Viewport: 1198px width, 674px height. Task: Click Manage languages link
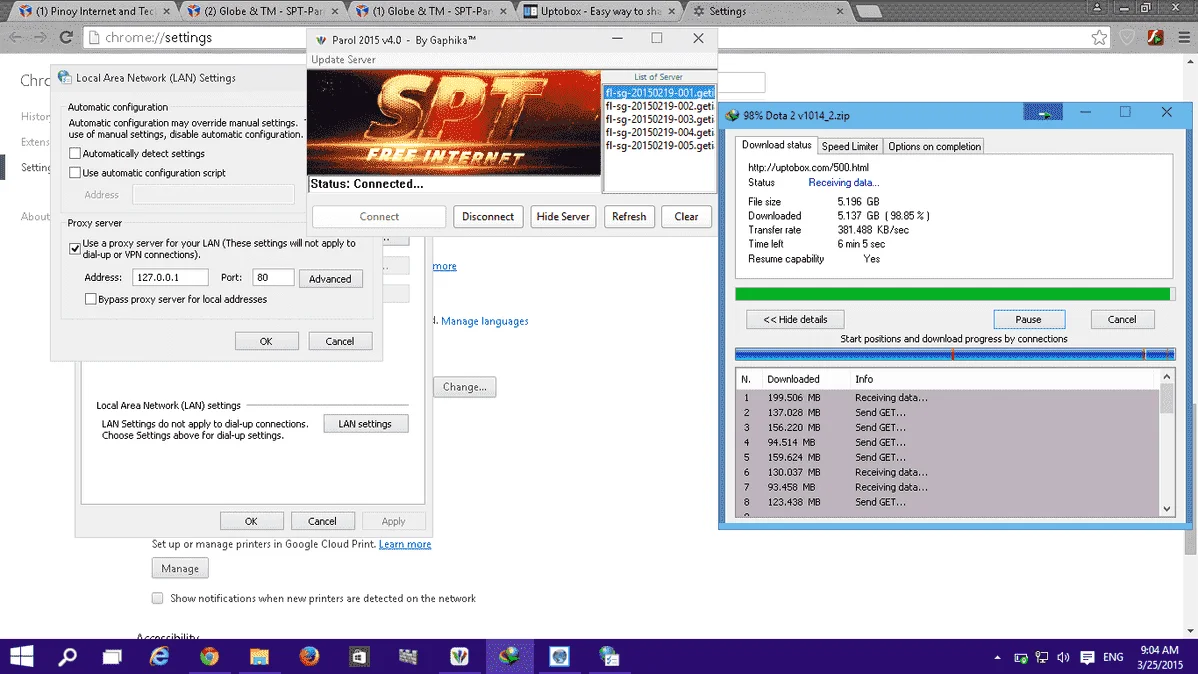click(484, 321)
